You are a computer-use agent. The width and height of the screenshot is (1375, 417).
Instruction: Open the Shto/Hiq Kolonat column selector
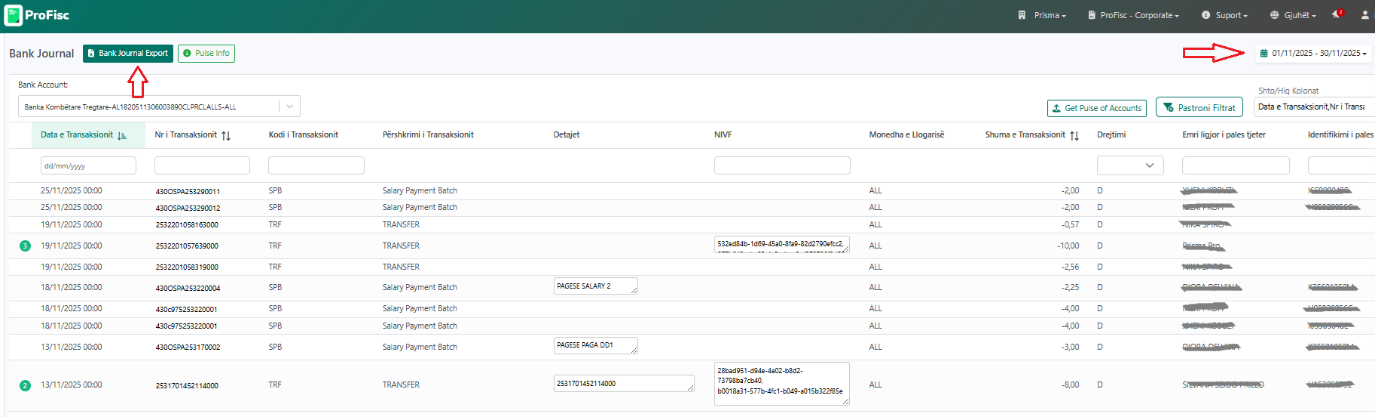[1313, 107]
